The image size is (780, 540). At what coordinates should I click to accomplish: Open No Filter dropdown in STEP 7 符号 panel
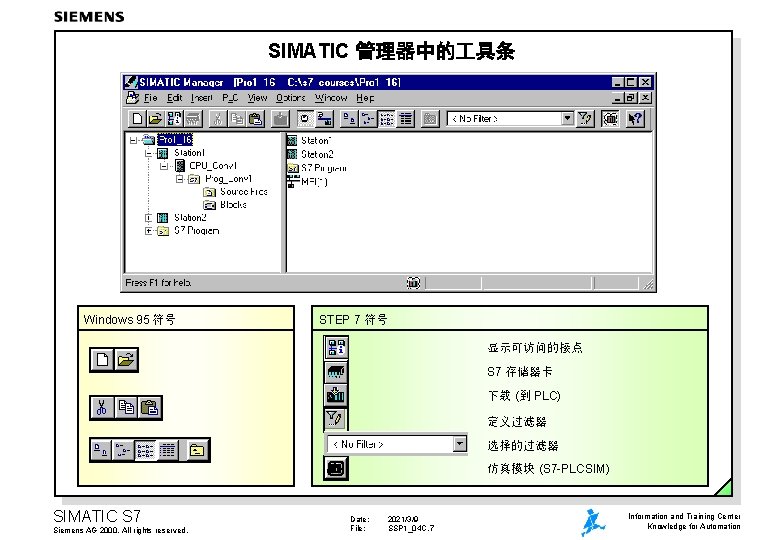[x=460, y=444]
